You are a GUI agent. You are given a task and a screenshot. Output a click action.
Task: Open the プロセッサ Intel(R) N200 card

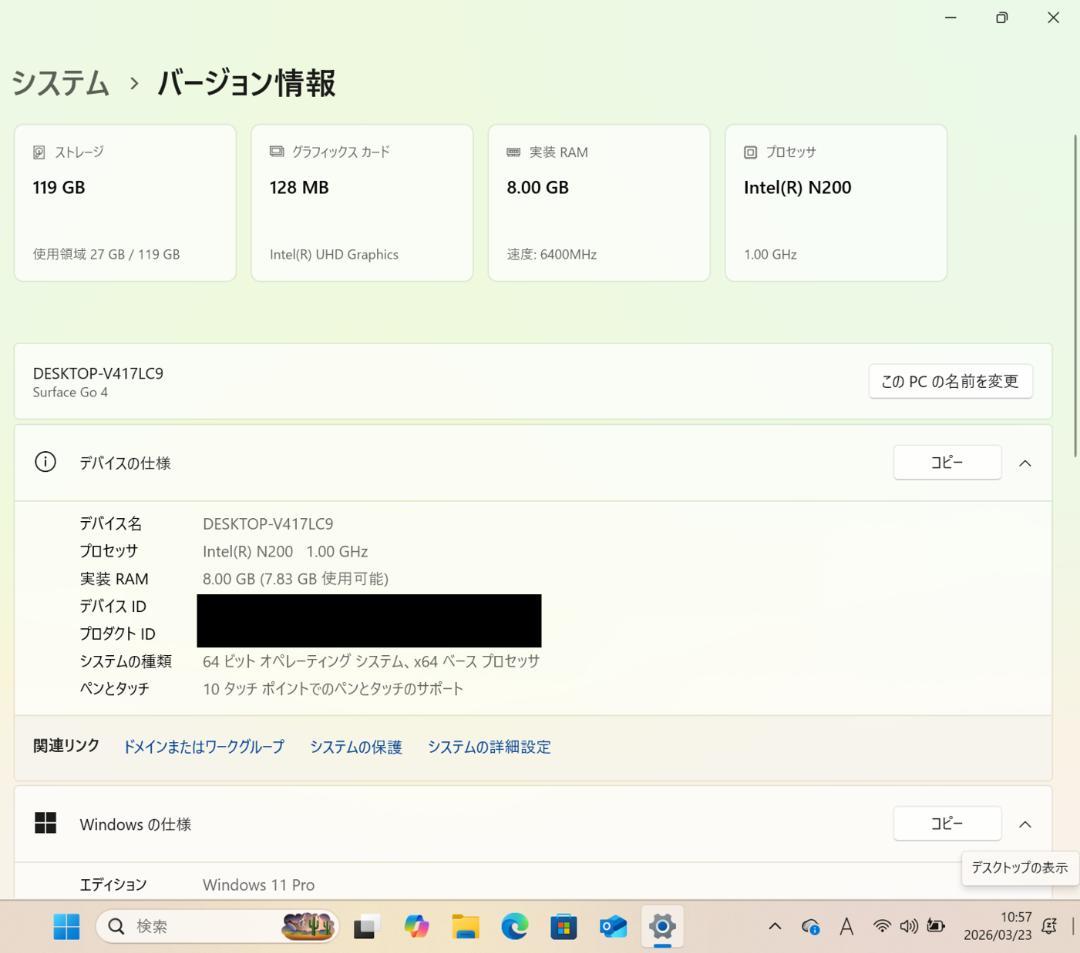click(835, 203)
